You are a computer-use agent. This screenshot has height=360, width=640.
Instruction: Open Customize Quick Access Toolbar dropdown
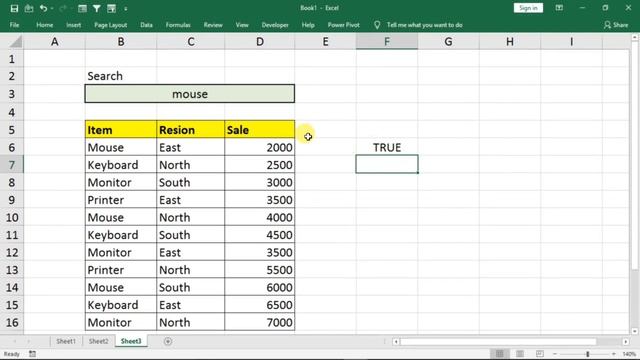coord(126,8)
